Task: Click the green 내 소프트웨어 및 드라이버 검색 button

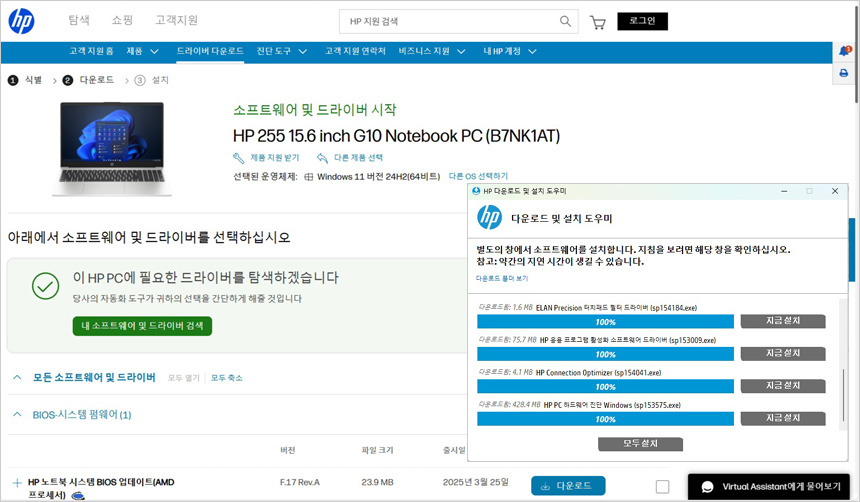Action: click(x=142, y=326)
